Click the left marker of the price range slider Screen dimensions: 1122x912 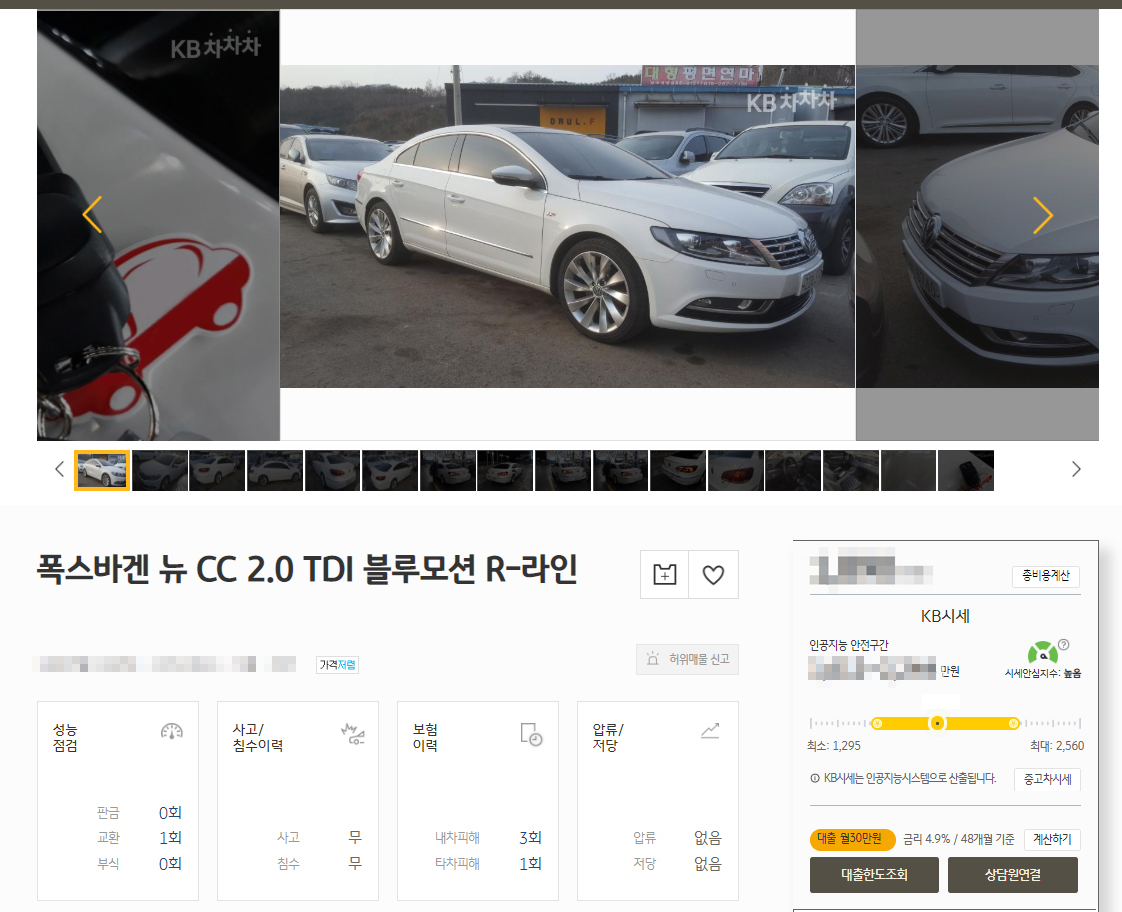[877, 724]
